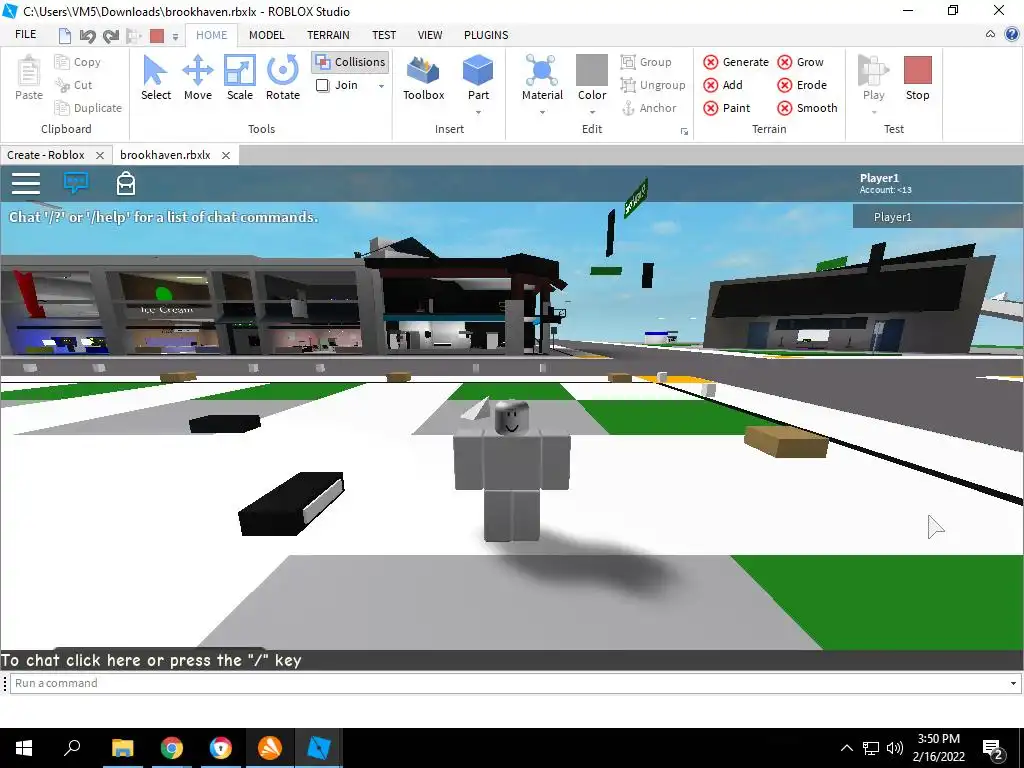The height and width of the screenshot is (768, 1024).
Task: Switch to the Create - Roblox document tab
Action: click(x=46, y=155)
